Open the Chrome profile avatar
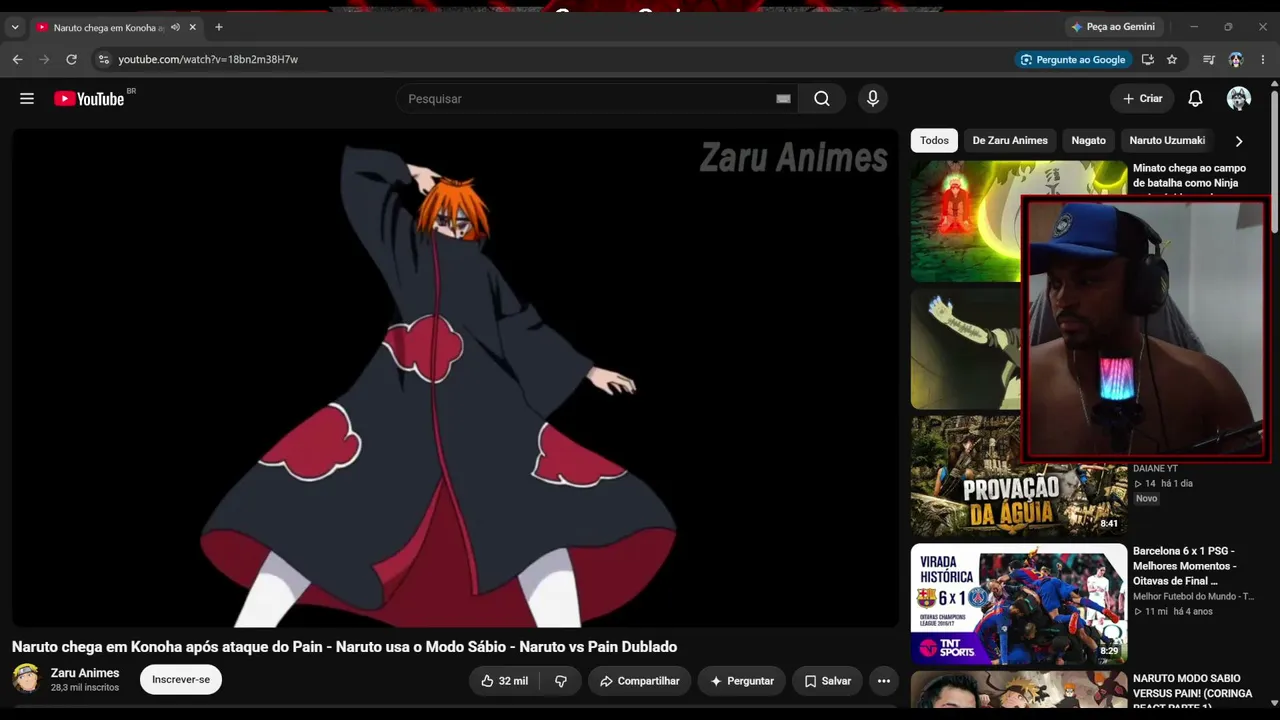Viewport: 1280px width, 720px height. click(x=1236, y=60)
